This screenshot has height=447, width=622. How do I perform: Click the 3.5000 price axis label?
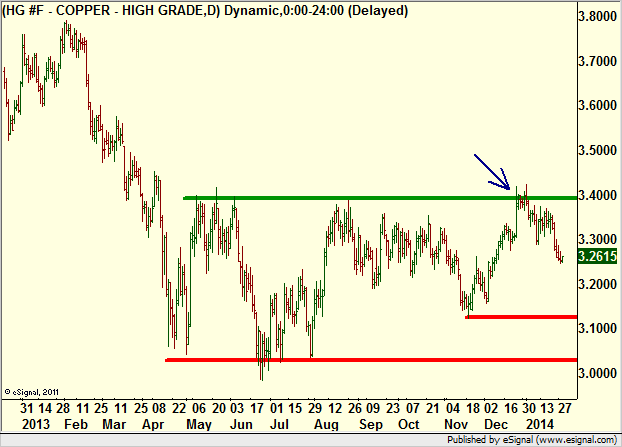click(x=598, y=150)
